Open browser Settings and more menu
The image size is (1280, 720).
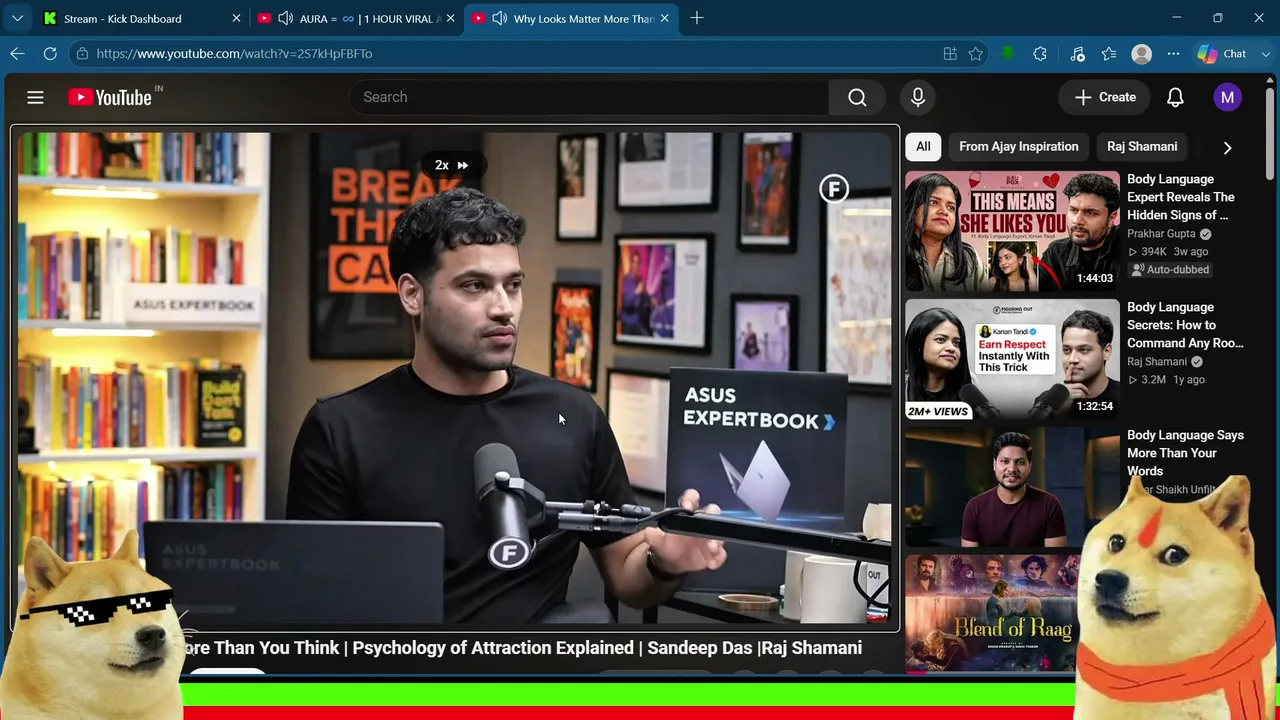(1173, 54)
